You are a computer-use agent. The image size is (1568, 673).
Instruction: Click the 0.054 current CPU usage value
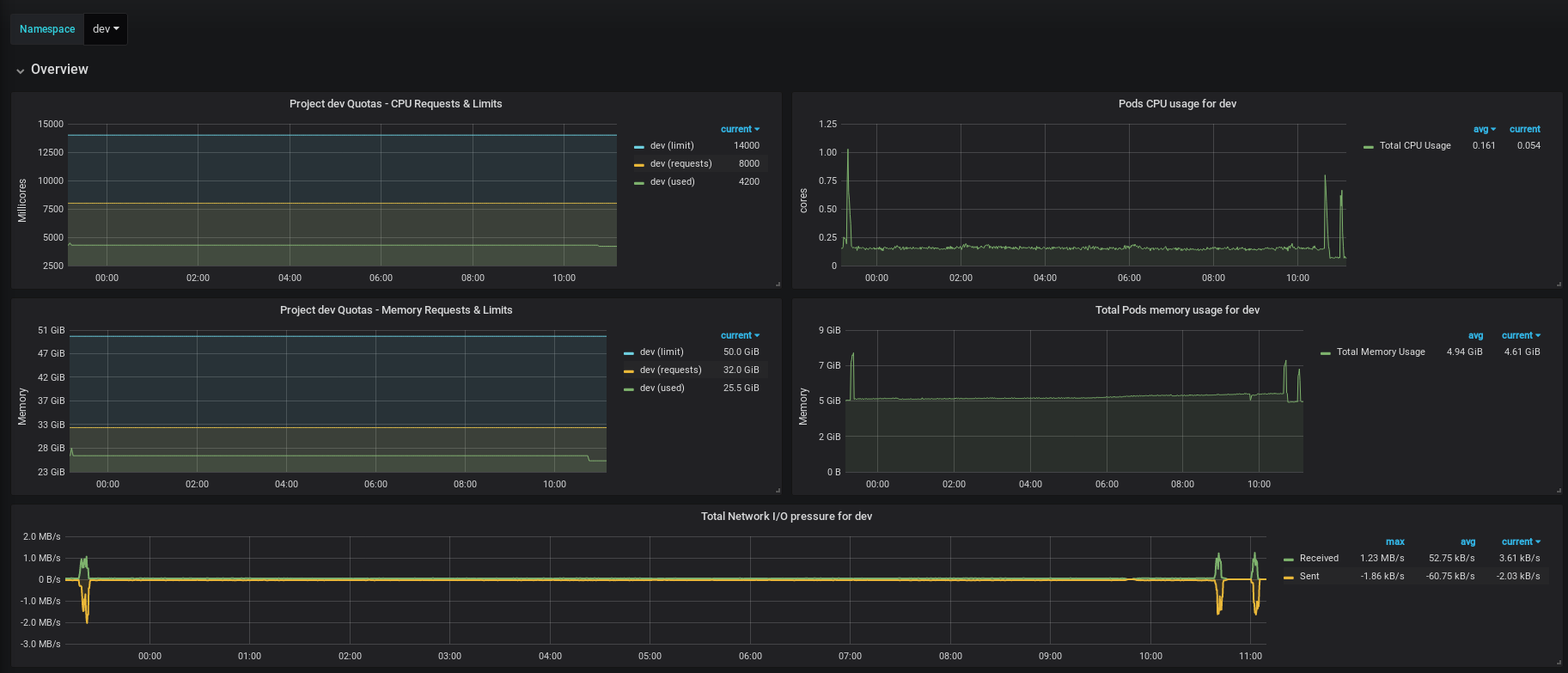(1528, 146)
